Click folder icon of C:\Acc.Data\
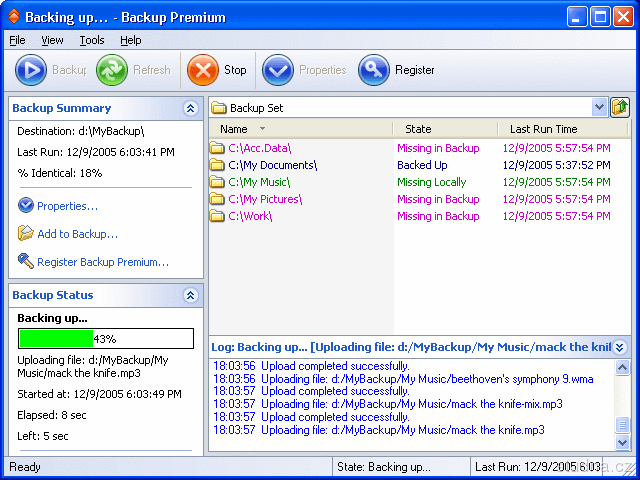The height and width of the screenshot is (480, 640). 217,148
